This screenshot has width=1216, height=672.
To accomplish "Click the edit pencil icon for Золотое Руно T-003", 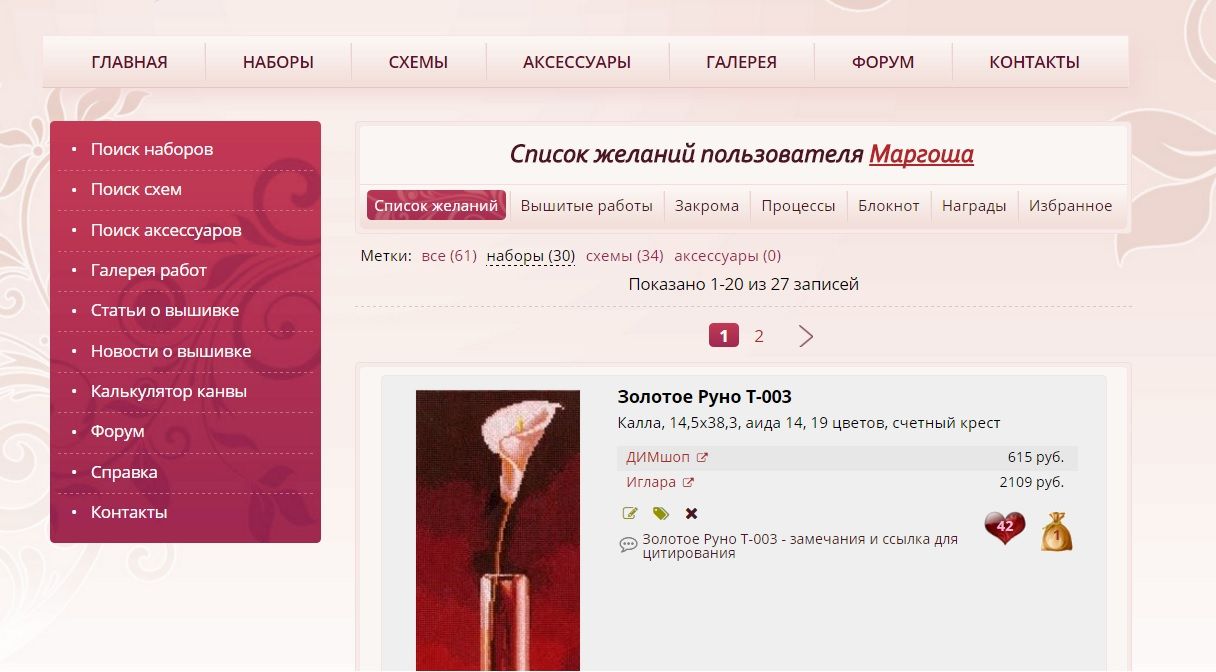I will (630, 513).
